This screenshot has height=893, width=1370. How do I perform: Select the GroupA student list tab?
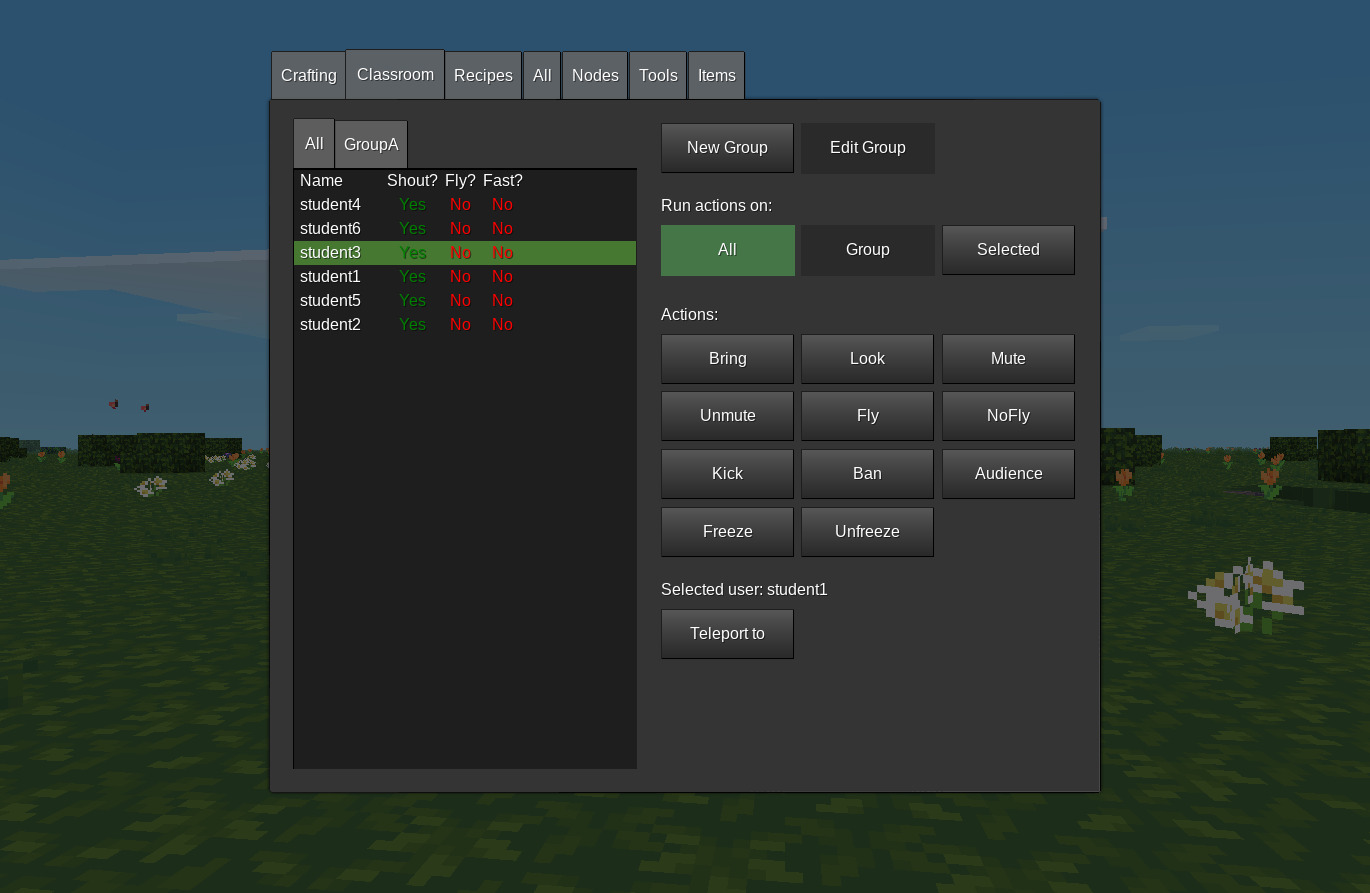pyautogui.click(x=371, y=145)
